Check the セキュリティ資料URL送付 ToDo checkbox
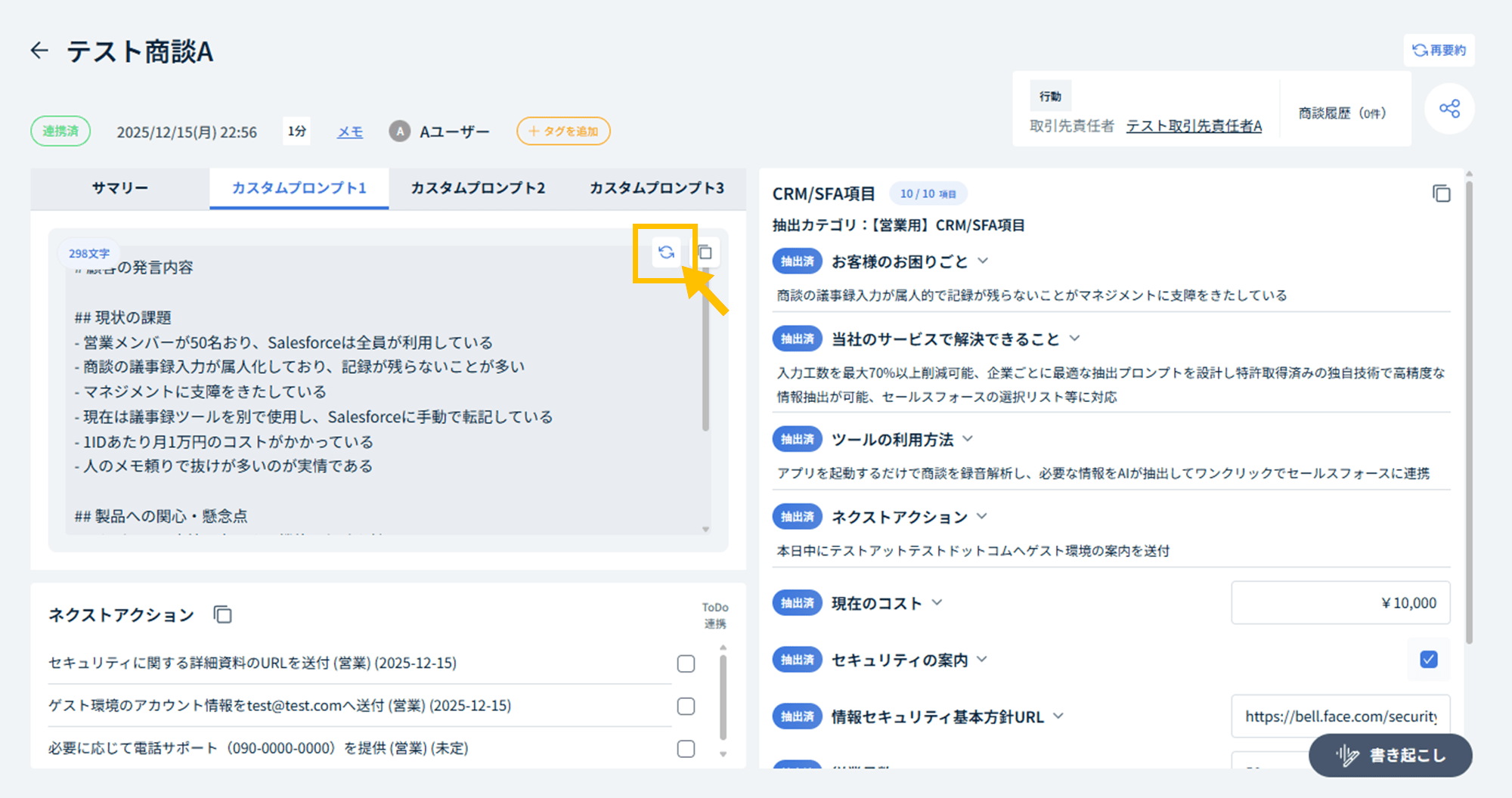 (686, 663)
